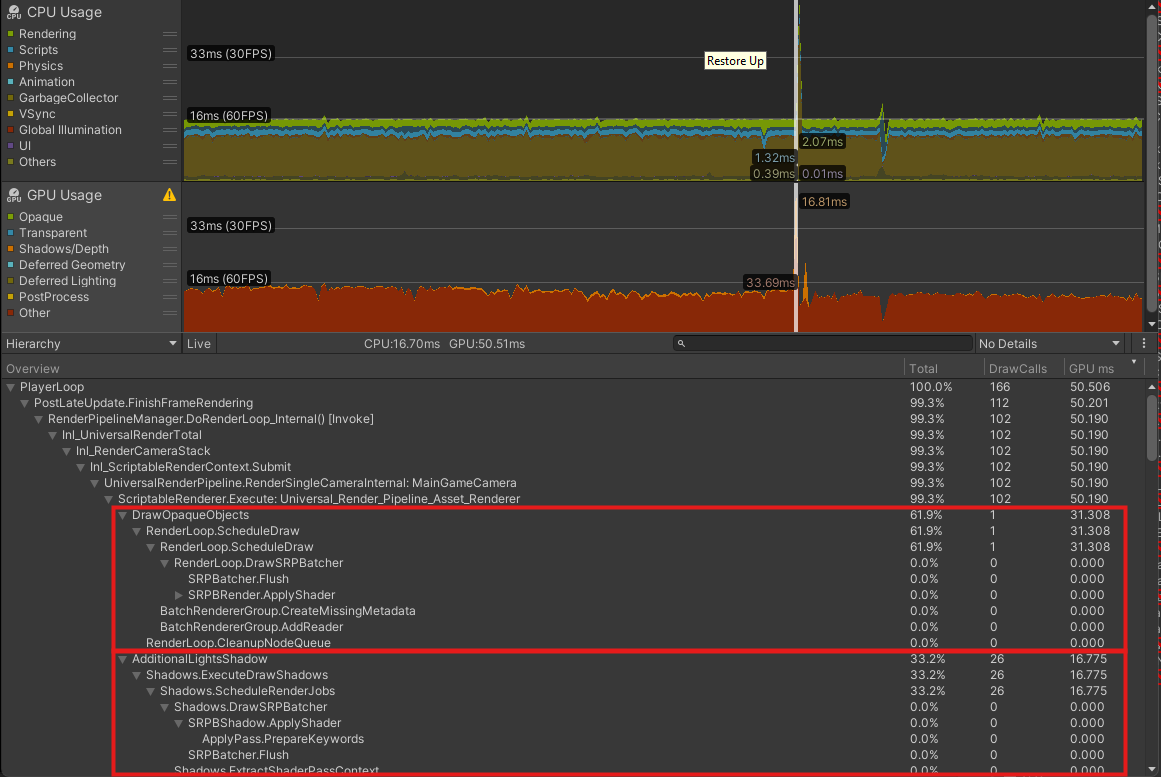The image size is (1161, 777).
Task: Collapse the DrawOpaqueObjects tree node
Action: (x=121, y=514)
